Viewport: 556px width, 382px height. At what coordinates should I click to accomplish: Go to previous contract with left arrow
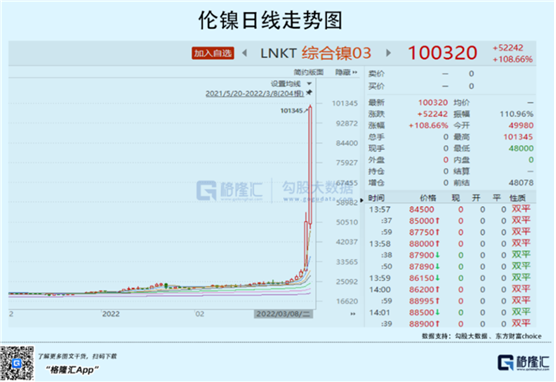244,53
